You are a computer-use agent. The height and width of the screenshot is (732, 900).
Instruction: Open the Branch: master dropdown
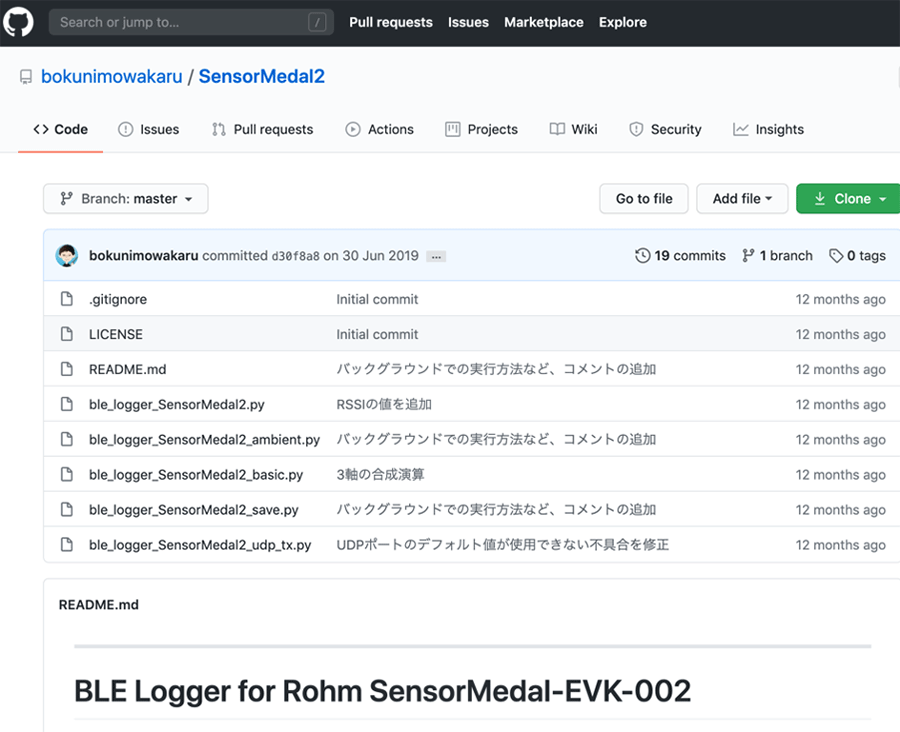pyautogui.click(x=126, y=199)
